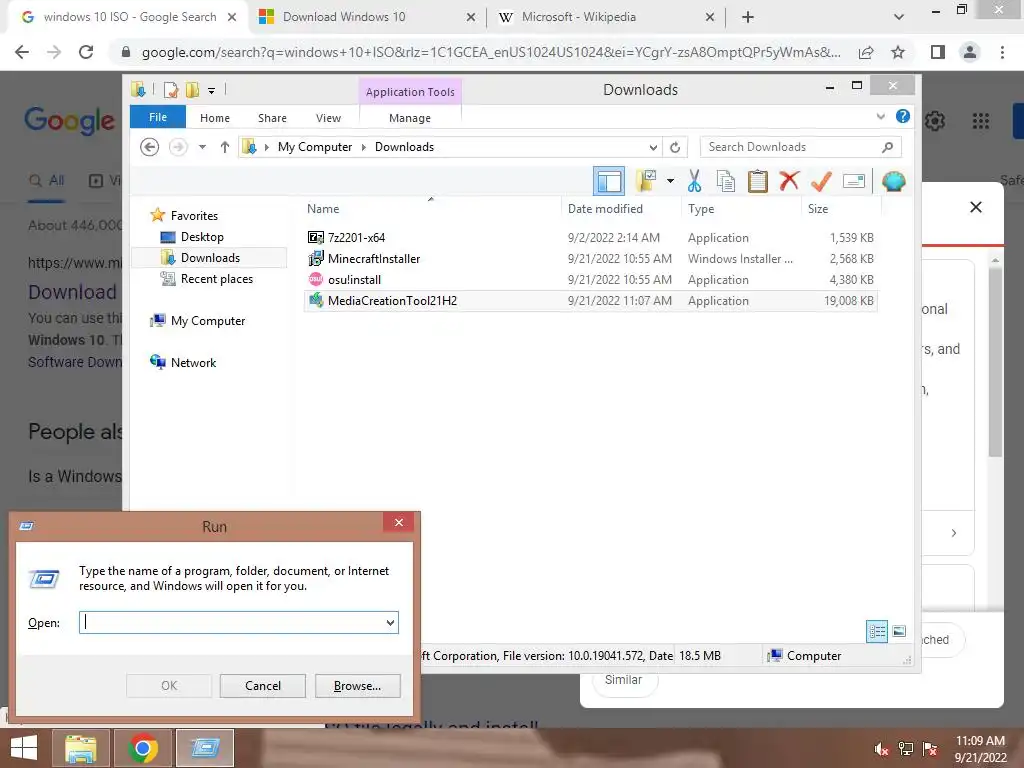Select the osu!install file
The image size is (1024, 768).
[590, 280]
